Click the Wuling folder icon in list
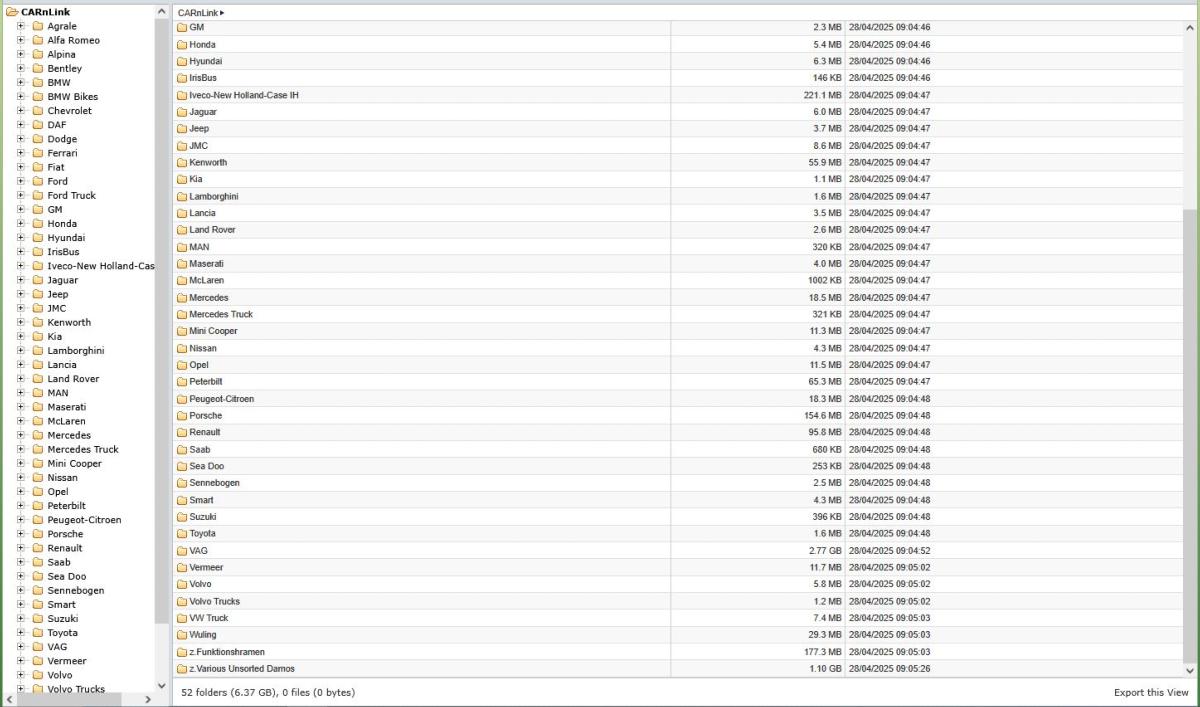The image size is (1200, 707). click(182, 635)
